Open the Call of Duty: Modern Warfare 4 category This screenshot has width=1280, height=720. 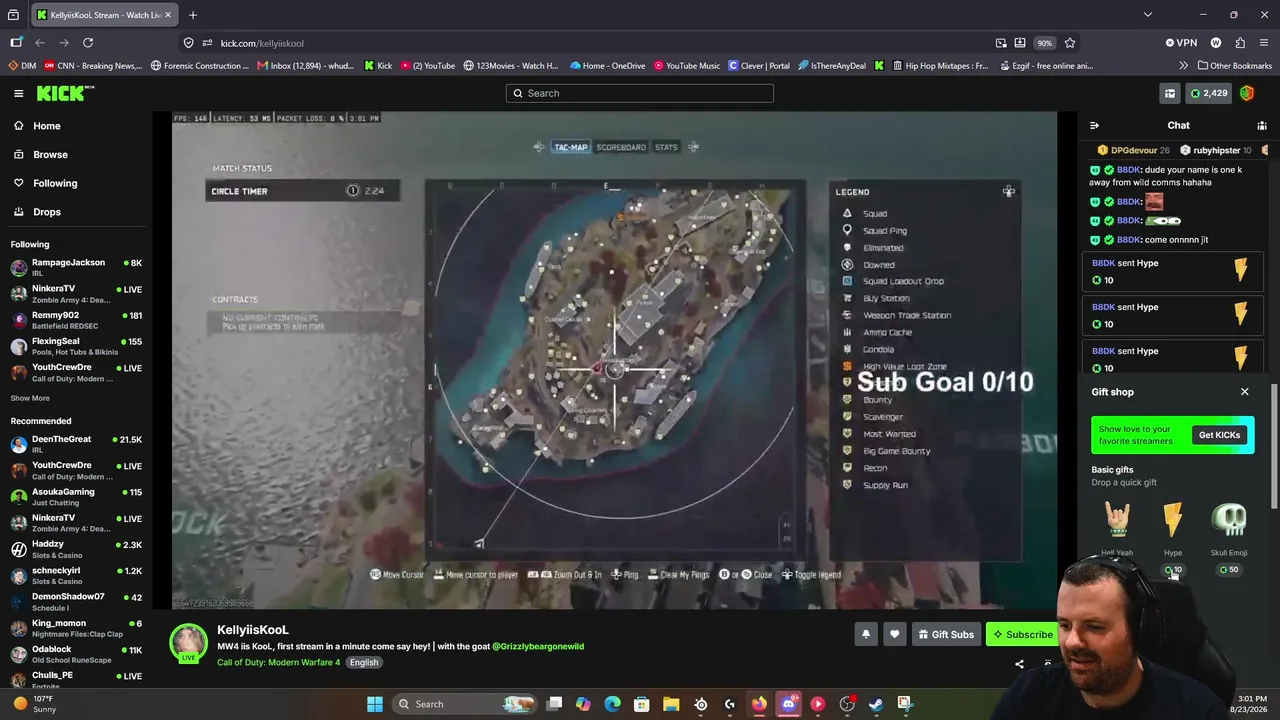[x=278, y=662]
